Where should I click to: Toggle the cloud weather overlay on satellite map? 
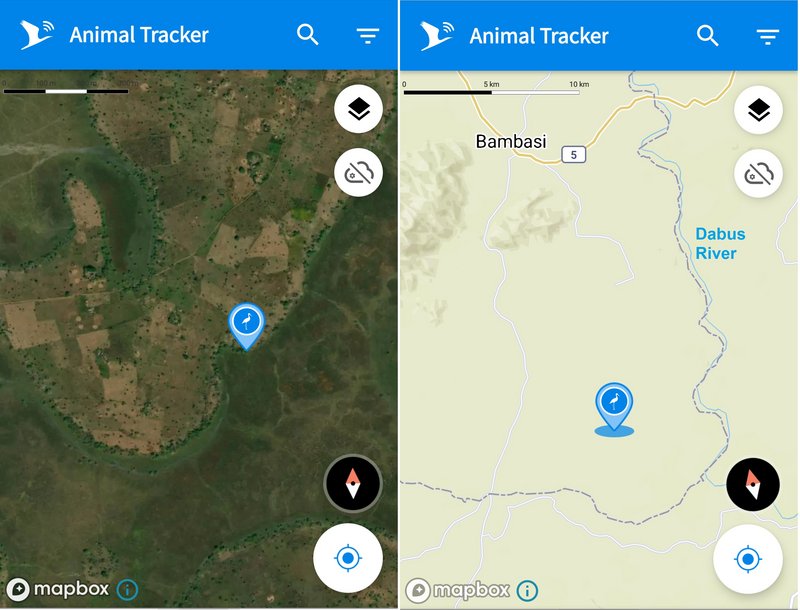point(359,173)
